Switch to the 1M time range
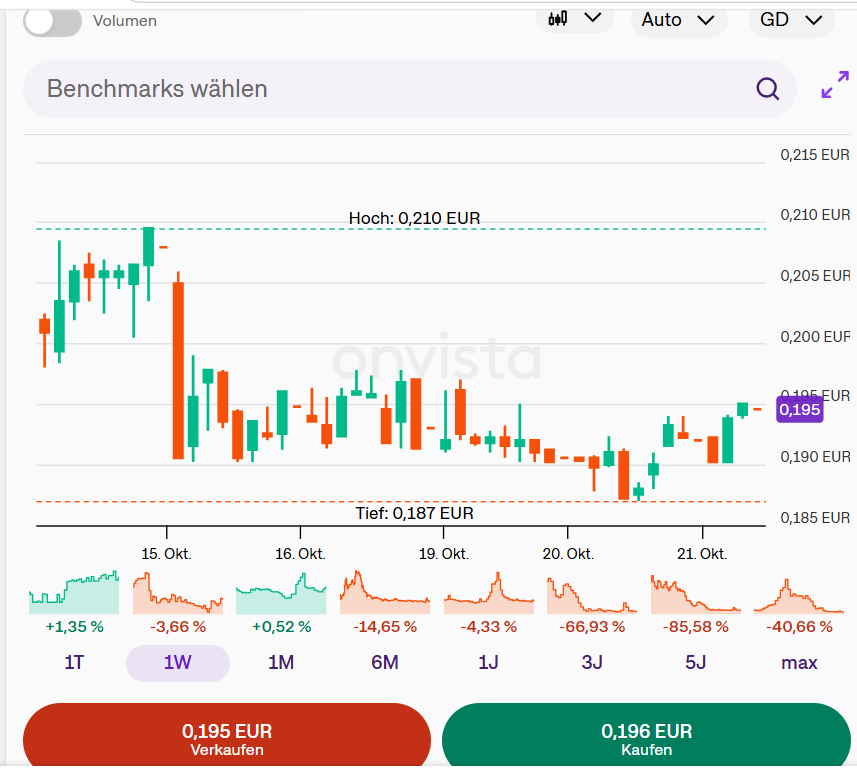 pyautogui.click(x=281, y=663)
